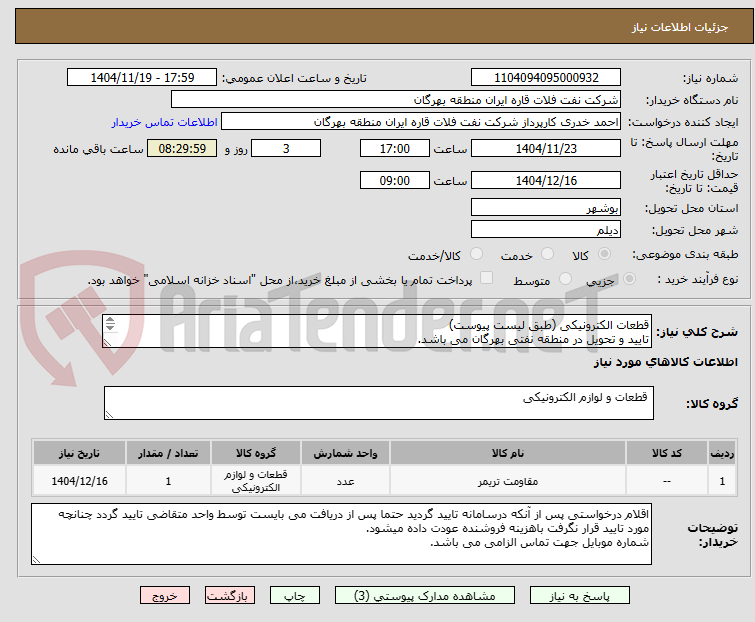Select the خدمت radio button
755x622 pixels.
(x=547, y=254)
